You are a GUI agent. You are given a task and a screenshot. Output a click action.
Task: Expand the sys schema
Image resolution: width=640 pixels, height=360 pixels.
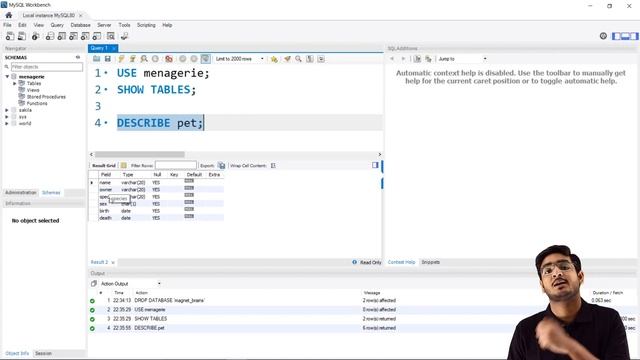pyautogui.click(x=7, y=117)
